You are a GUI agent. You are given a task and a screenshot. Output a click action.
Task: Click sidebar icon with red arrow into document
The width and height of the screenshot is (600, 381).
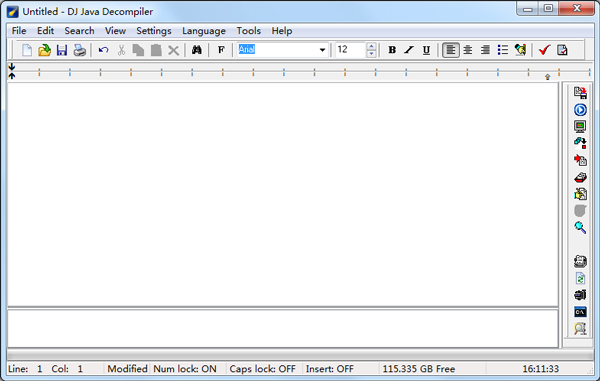[x=580, y=160]
